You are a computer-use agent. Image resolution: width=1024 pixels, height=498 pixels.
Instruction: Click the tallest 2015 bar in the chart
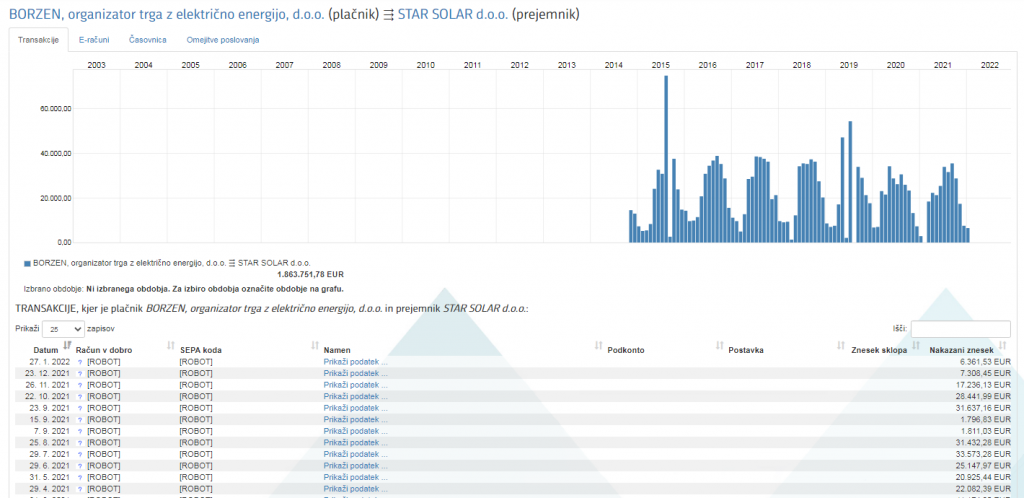pos(666,159)
